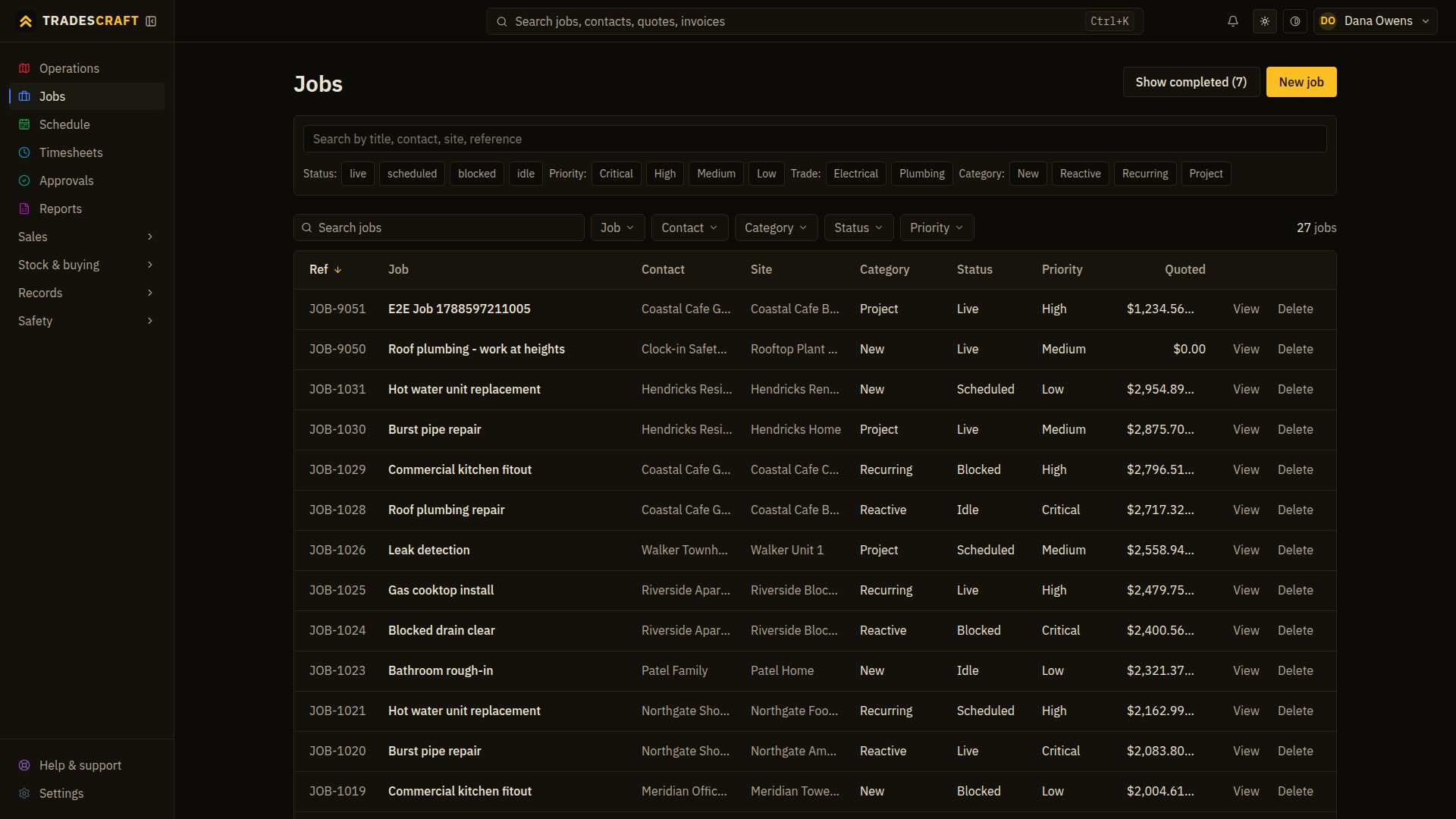
Task: Toggle the Electrical trade filter chip
Action: coord(855,174)
